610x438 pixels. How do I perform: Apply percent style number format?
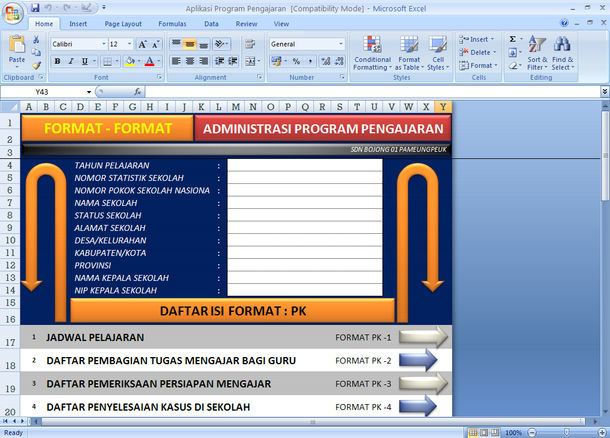point(296,61)
